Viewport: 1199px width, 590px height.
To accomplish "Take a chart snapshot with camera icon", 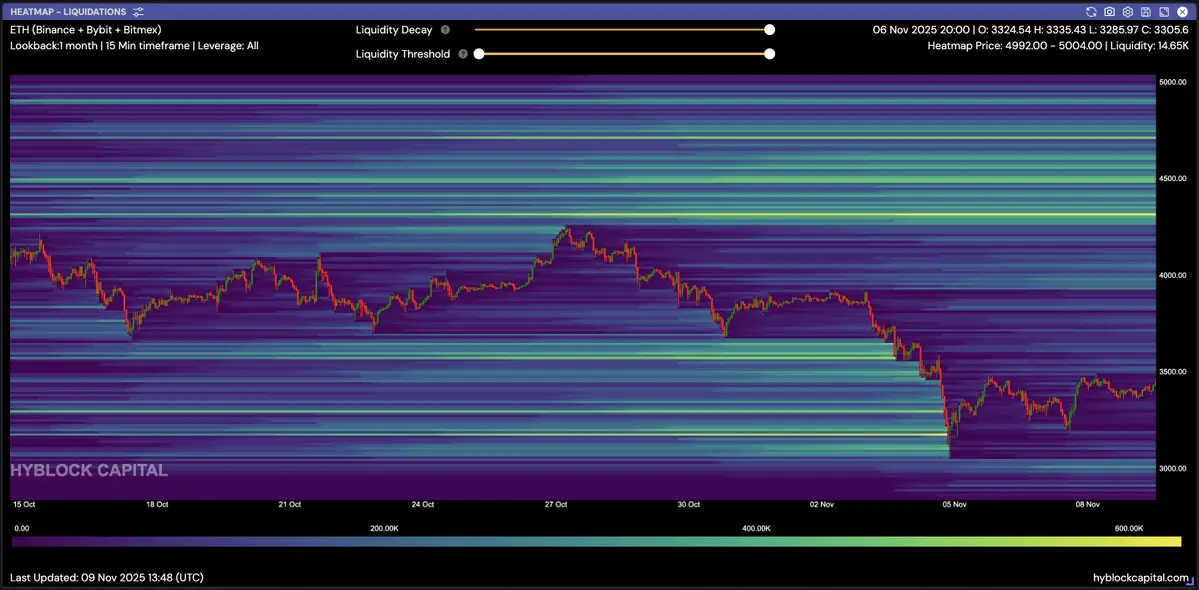I will 1109,11.
